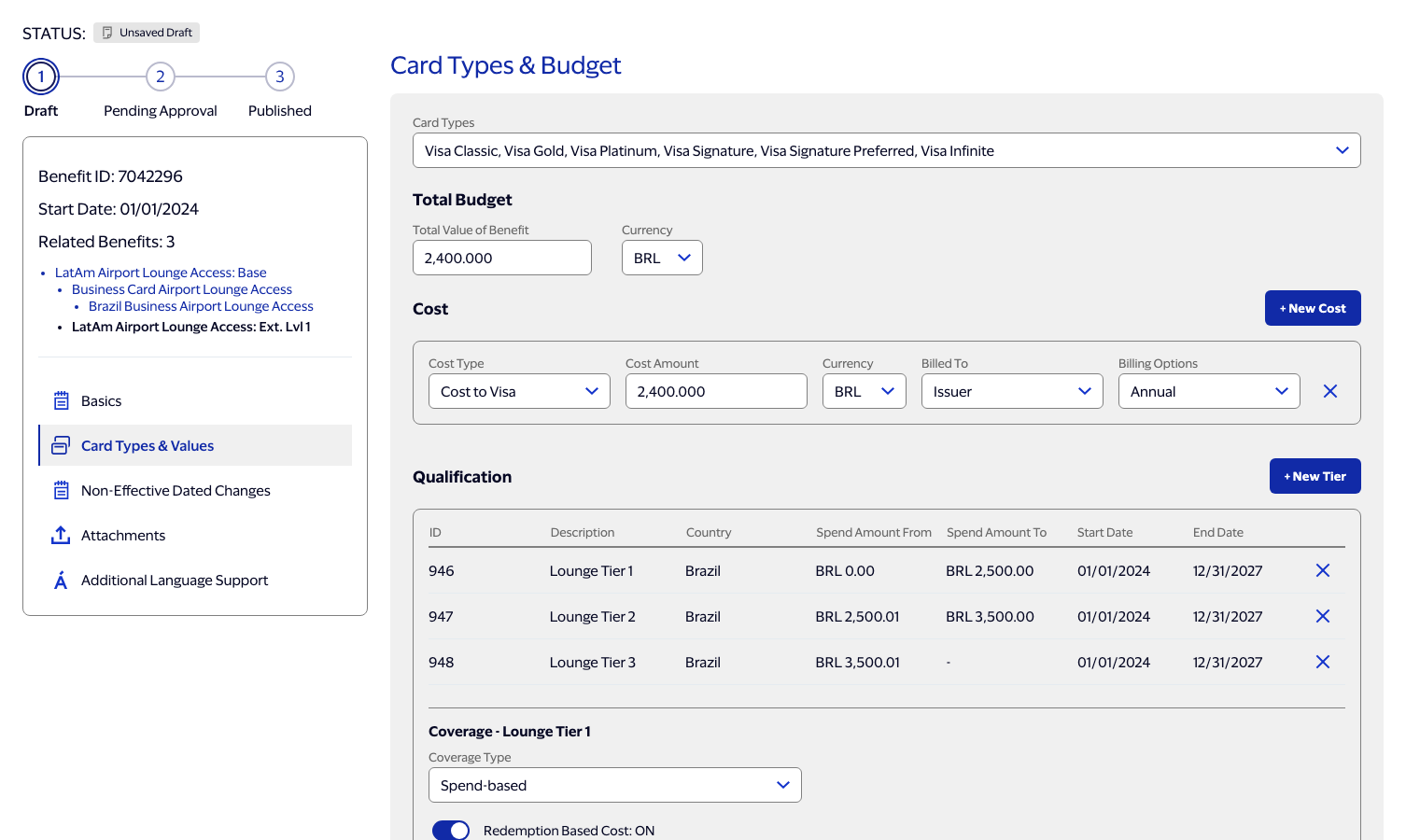Click the BRL 3,500.01 spend amount cell
This screenshot has height=840, width=1406.
(857, 663)
